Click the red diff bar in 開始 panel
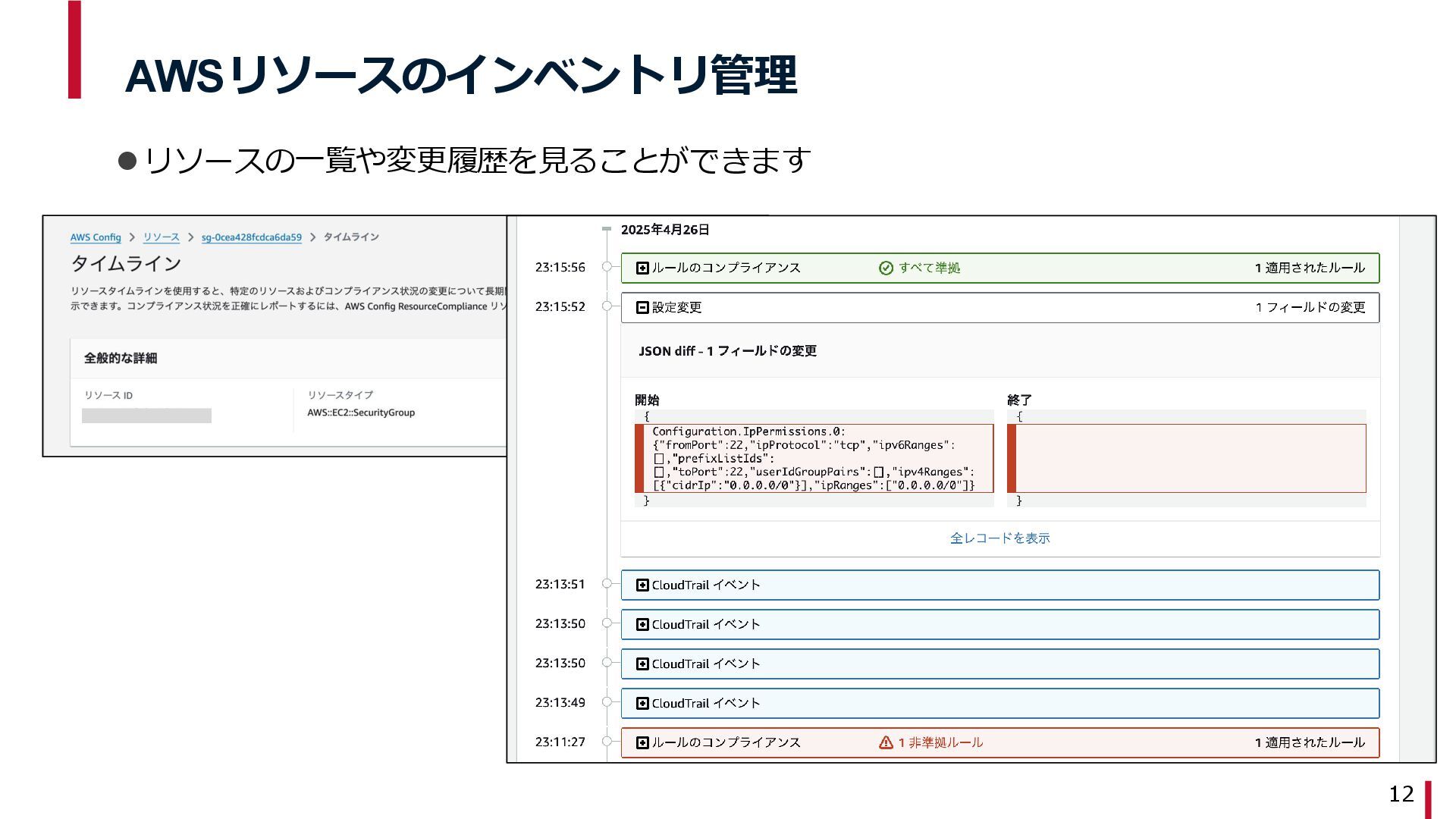1456x819 pixels. click(x=639, y=458)
